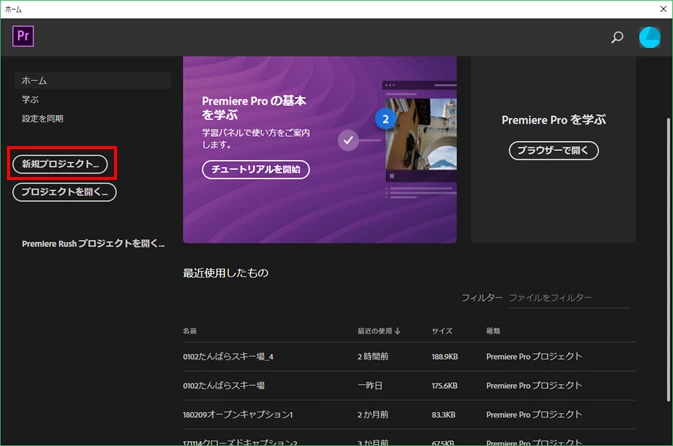Click the blue step 2 badge
The image size is (673, 446).
pos(385,119)
